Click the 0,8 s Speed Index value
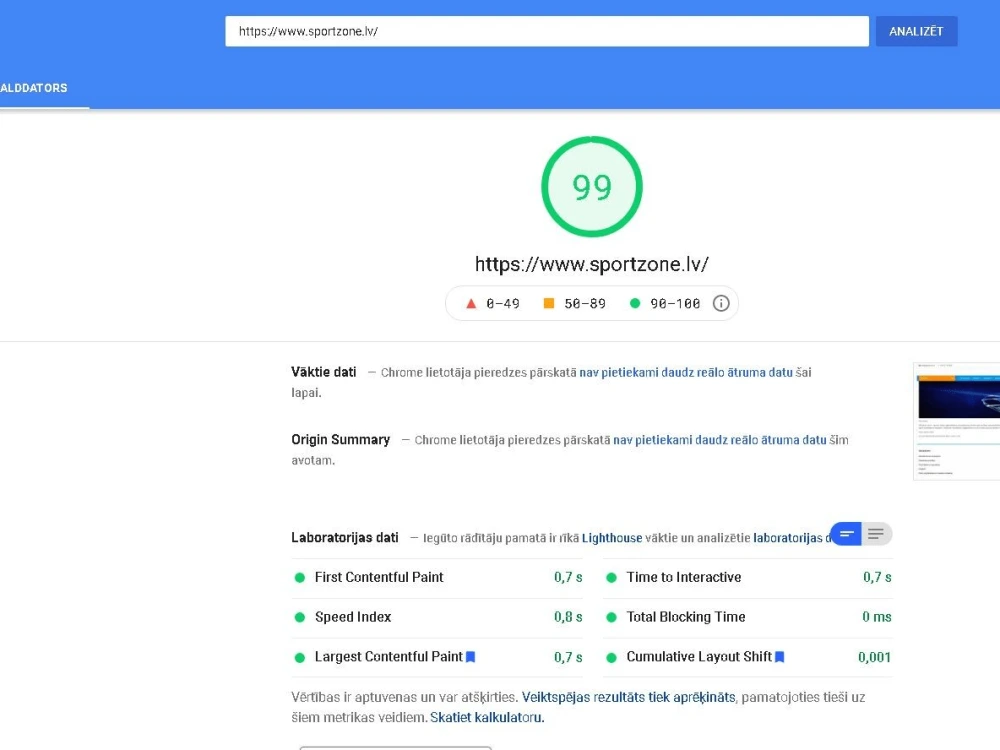The image size is (1000, 750). point(568,617)
